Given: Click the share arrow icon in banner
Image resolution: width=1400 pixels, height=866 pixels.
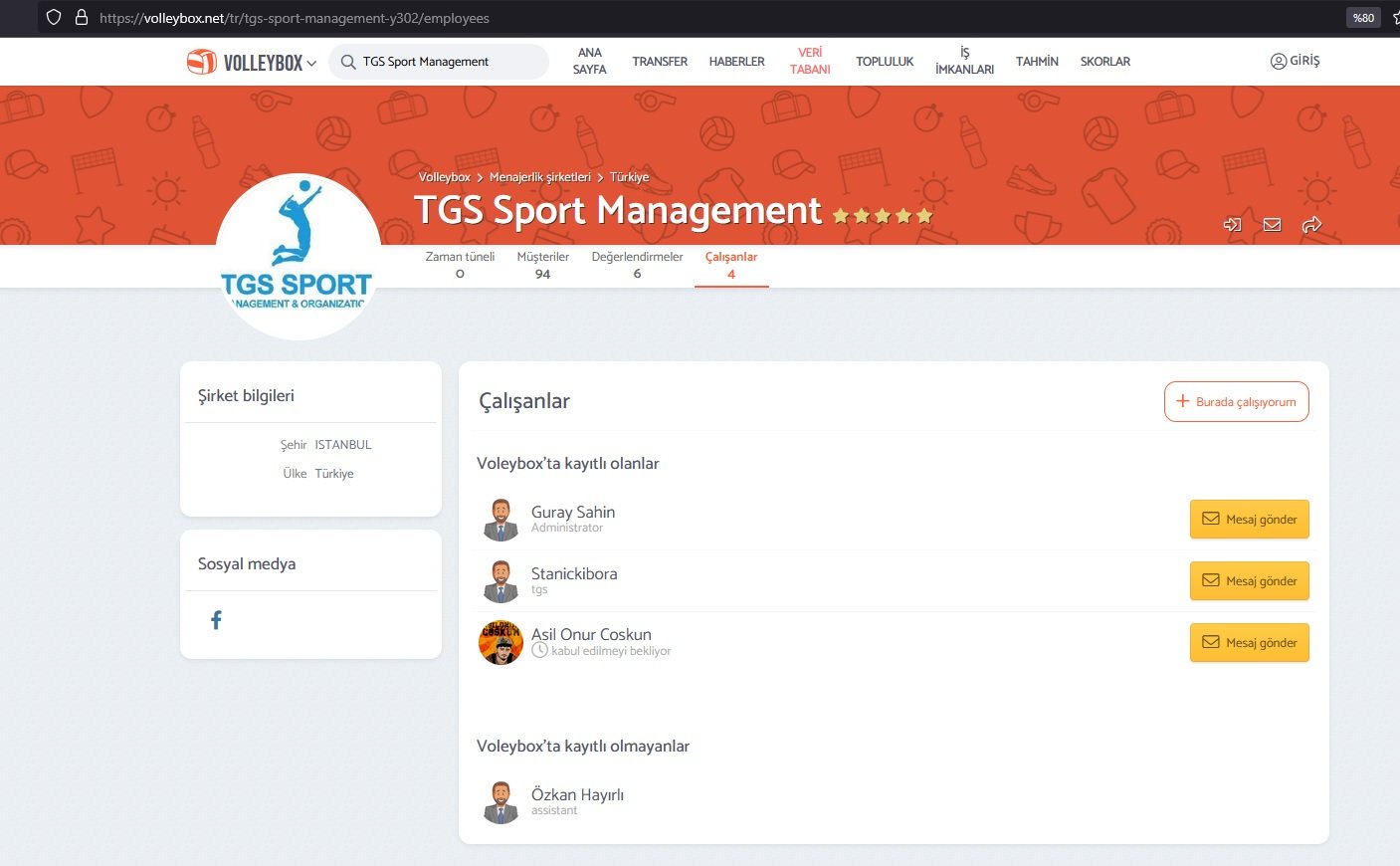Looking at the screenshot, I should point(1311,225).
